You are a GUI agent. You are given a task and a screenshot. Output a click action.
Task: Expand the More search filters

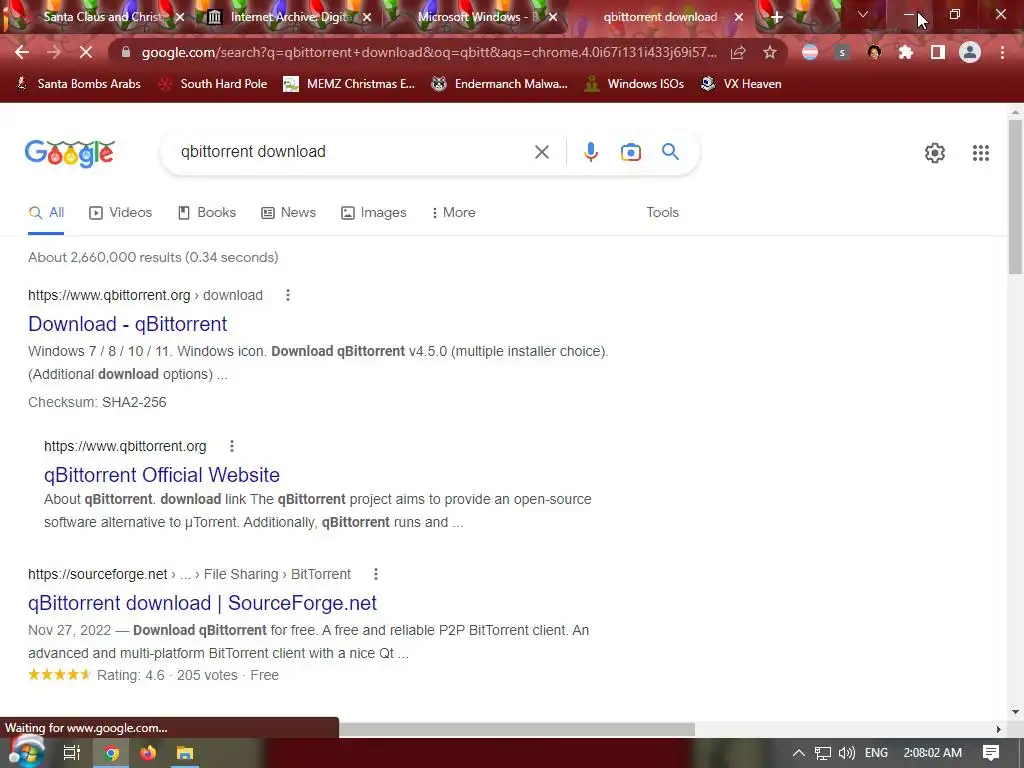[x=453, y=212]
